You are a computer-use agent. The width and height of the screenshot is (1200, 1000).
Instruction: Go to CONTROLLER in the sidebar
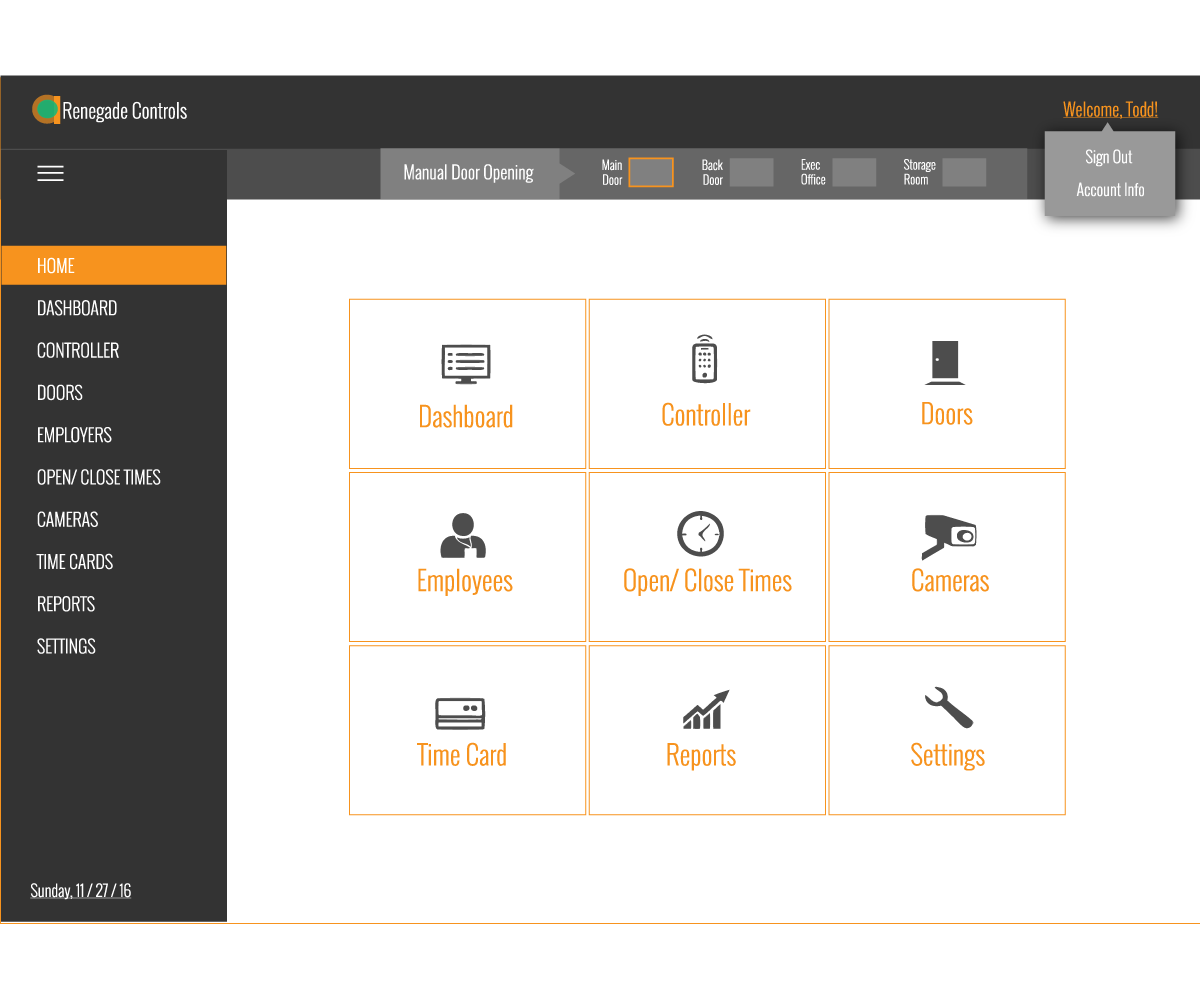[78, 351]
